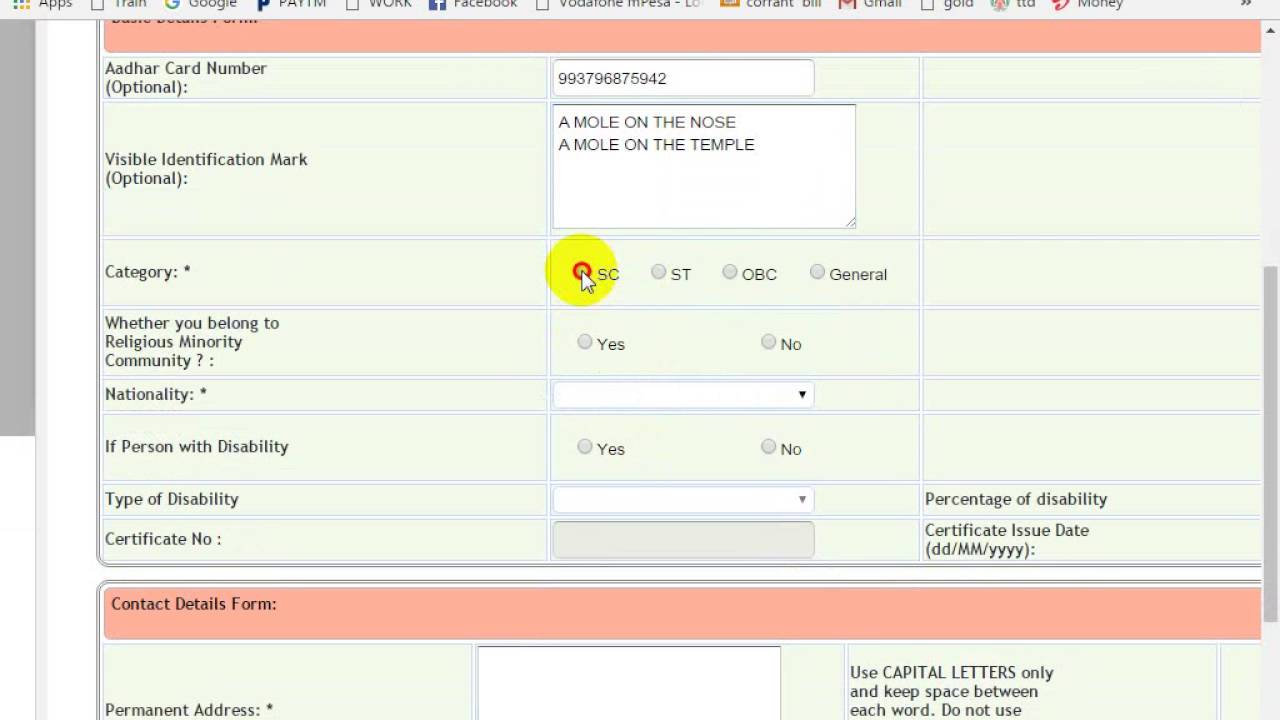Click the Certificate No field
Image resolution: width=1280 pixels, height=720 pixels.
[683, 540]
